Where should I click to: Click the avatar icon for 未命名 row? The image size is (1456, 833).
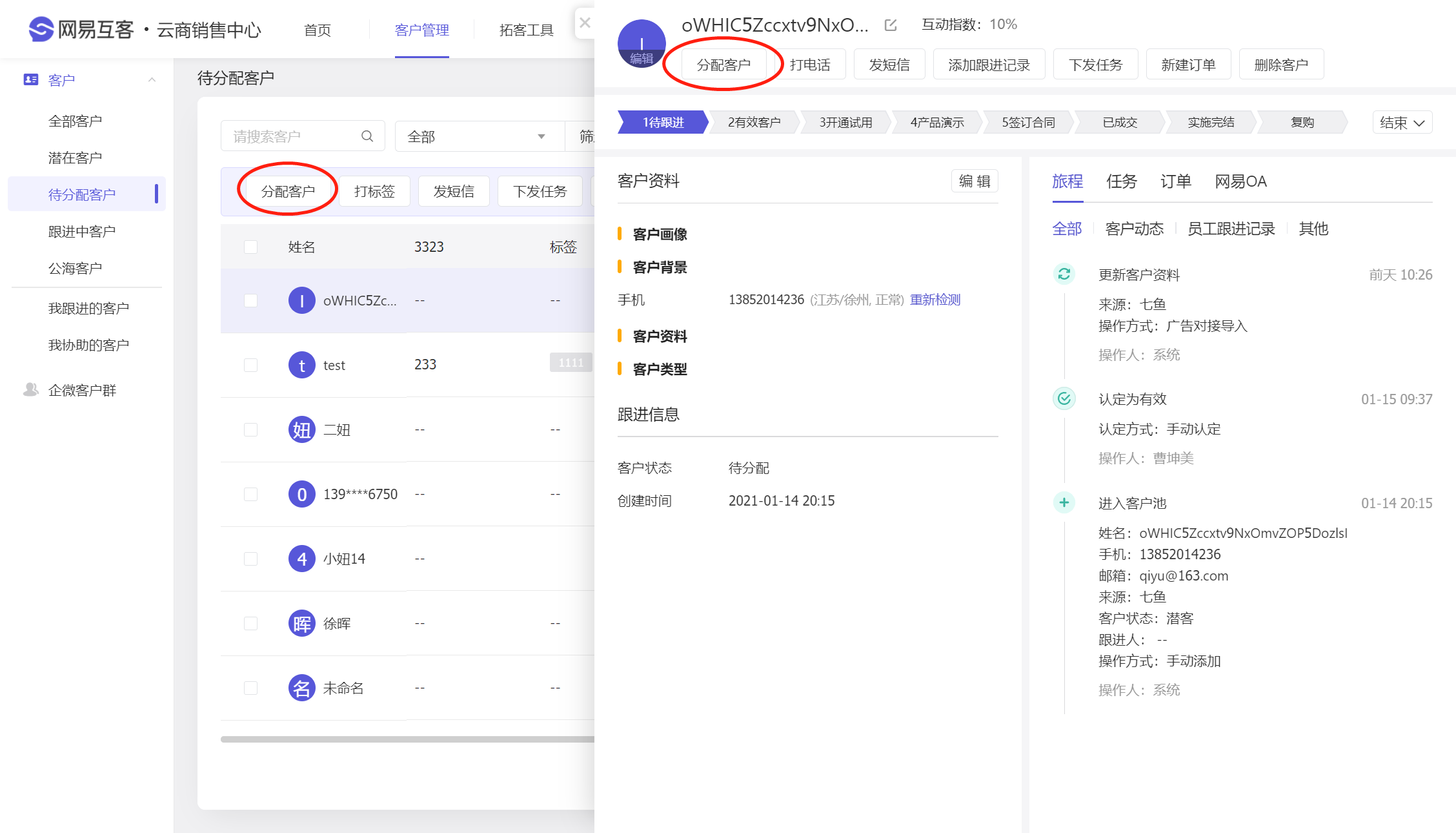tap(301, 688)
